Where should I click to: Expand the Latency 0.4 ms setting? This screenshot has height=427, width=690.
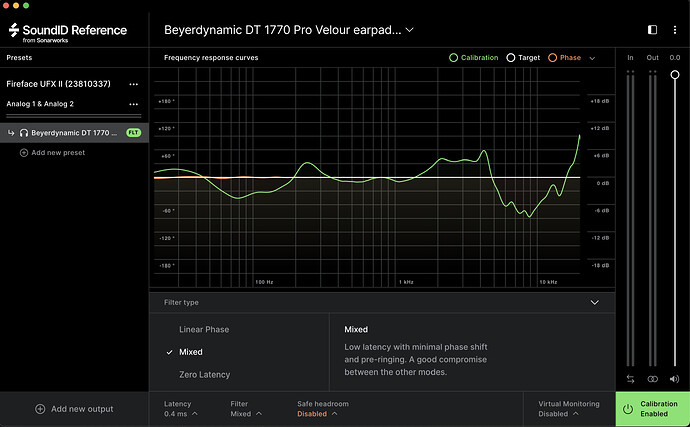pos(180,409)
